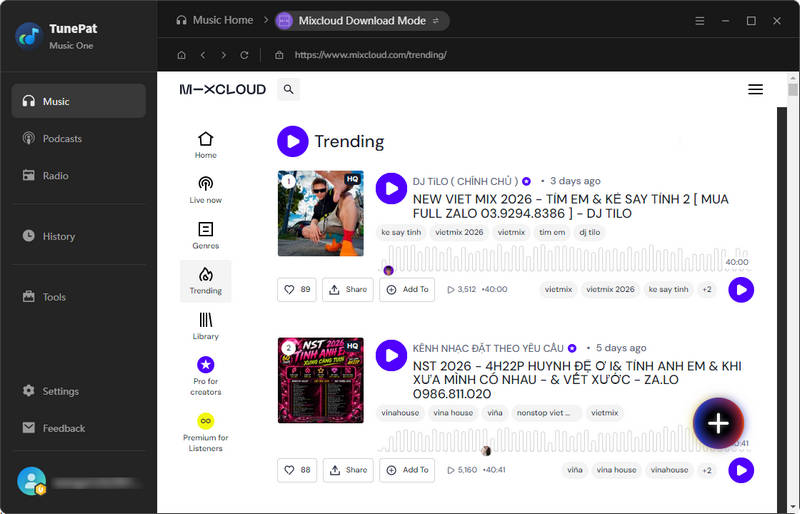800x514 pixels.
Task: Select 'vietmix 2026' tag beside 3,512 plays
Action: click(610, 289)
